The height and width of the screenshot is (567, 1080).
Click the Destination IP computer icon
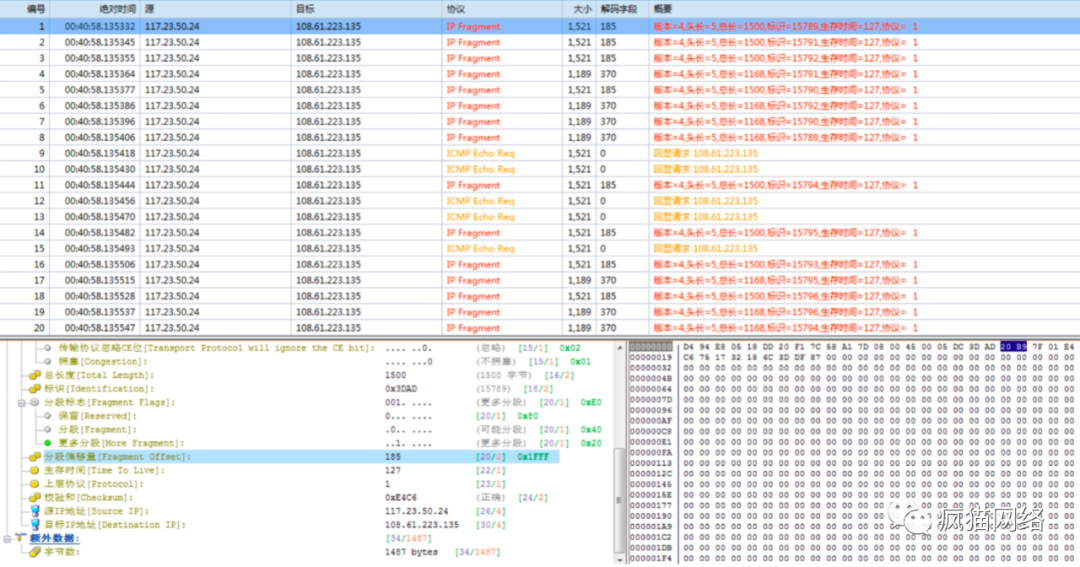tap(34, 525)
